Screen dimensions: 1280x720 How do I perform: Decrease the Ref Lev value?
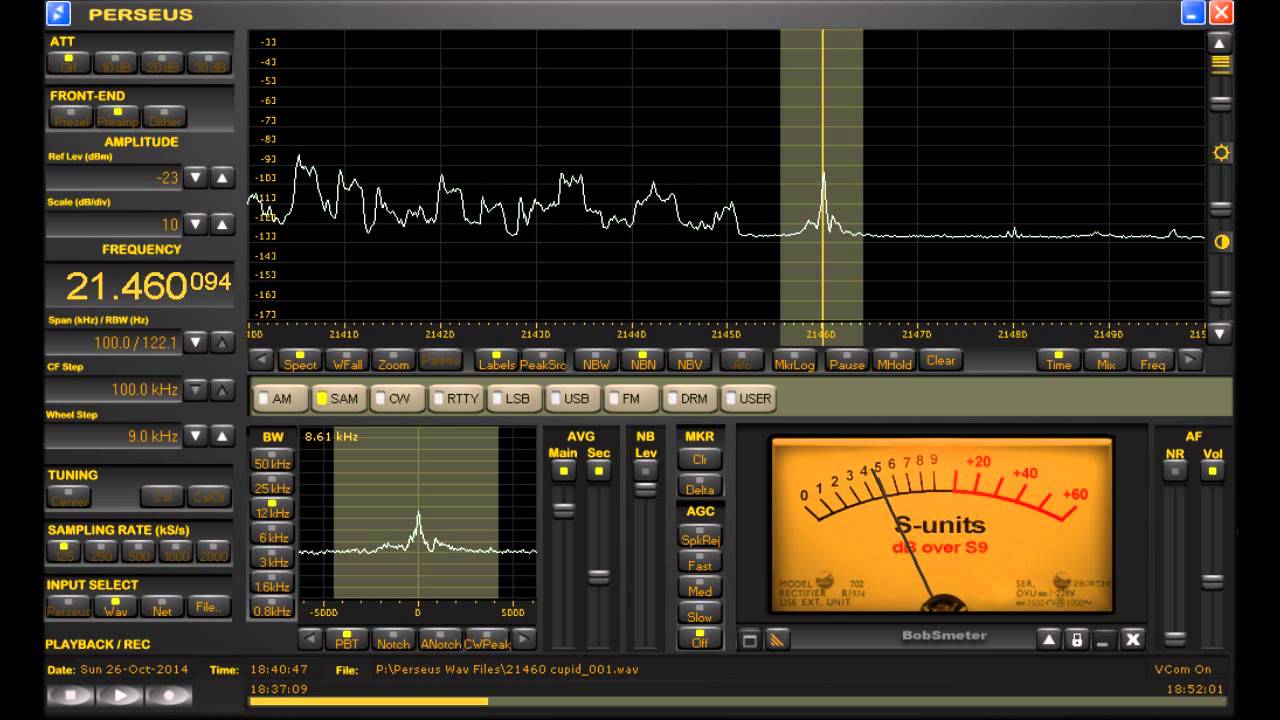click(x=197, y=178)
